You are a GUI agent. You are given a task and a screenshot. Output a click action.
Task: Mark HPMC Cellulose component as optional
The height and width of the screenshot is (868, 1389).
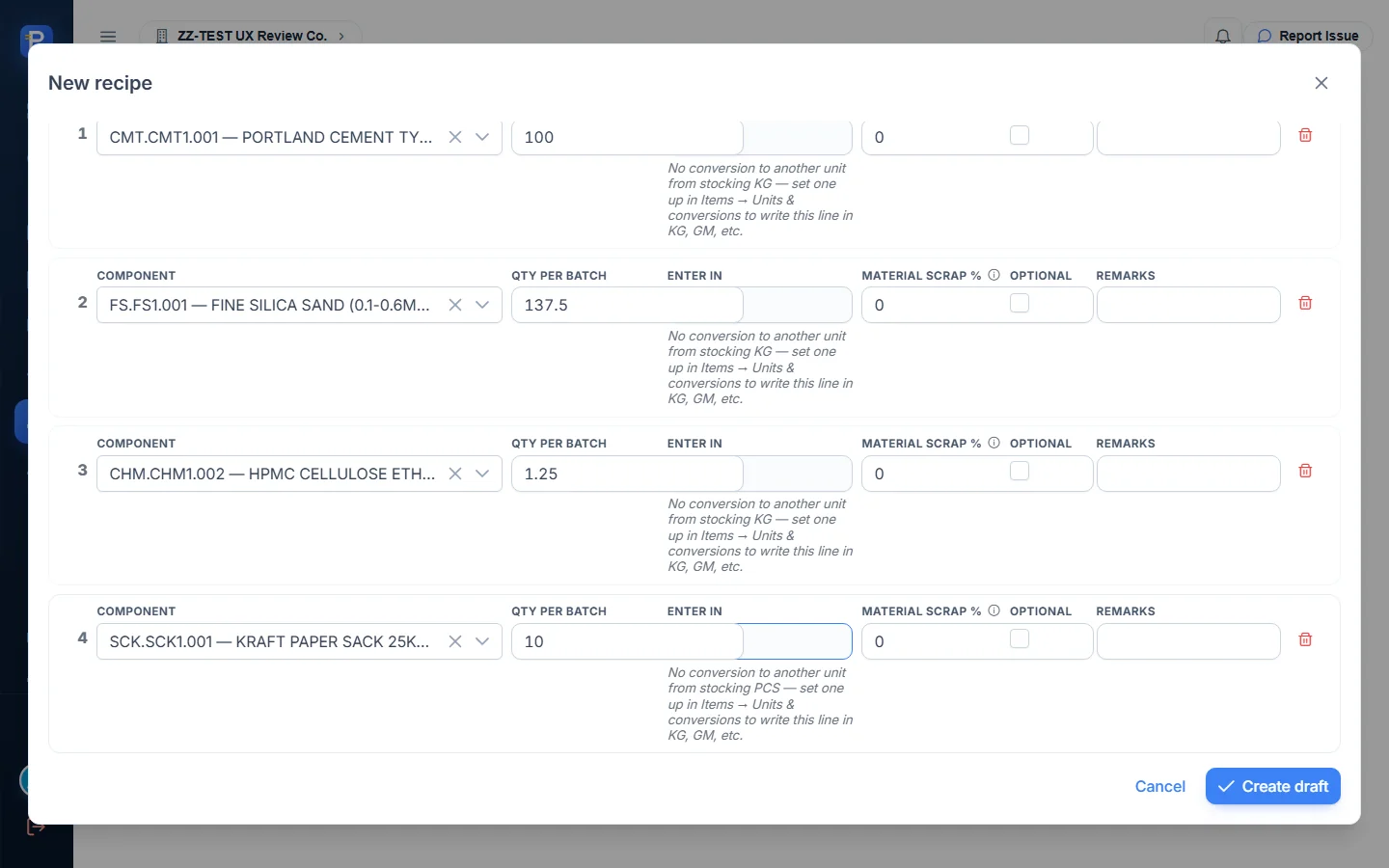[x=1020, y=471]
